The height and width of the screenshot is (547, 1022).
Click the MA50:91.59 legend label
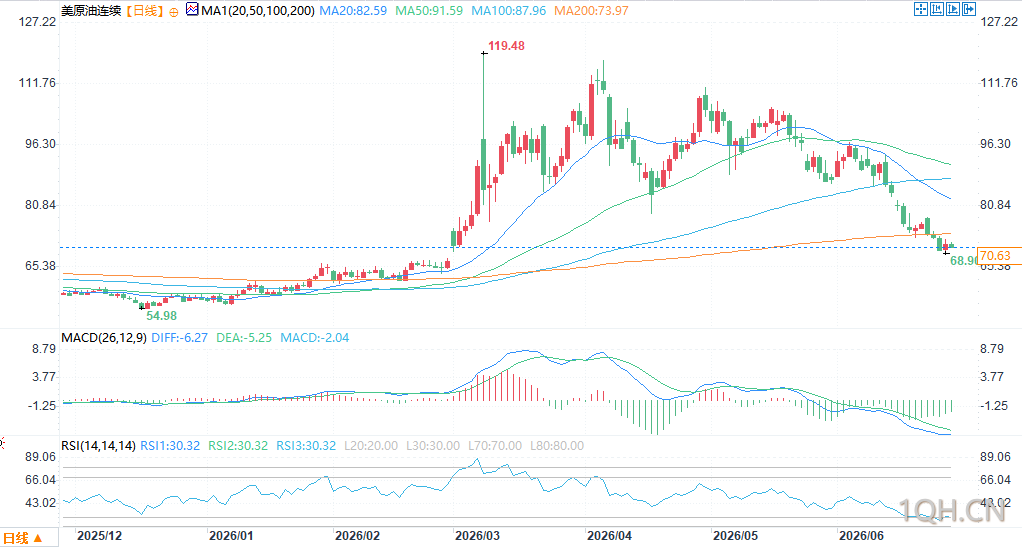point(430,11)
